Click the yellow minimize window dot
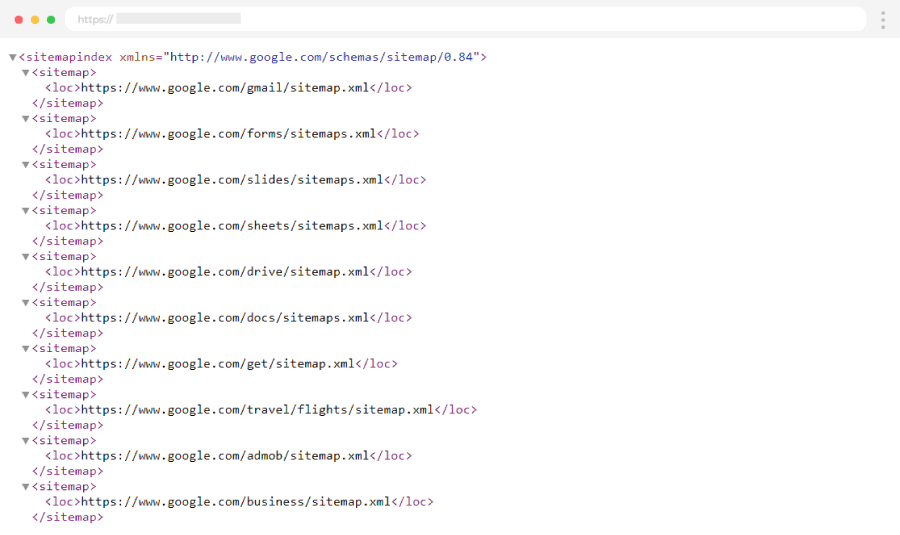900x535 pixels. (x=35, y=19)
